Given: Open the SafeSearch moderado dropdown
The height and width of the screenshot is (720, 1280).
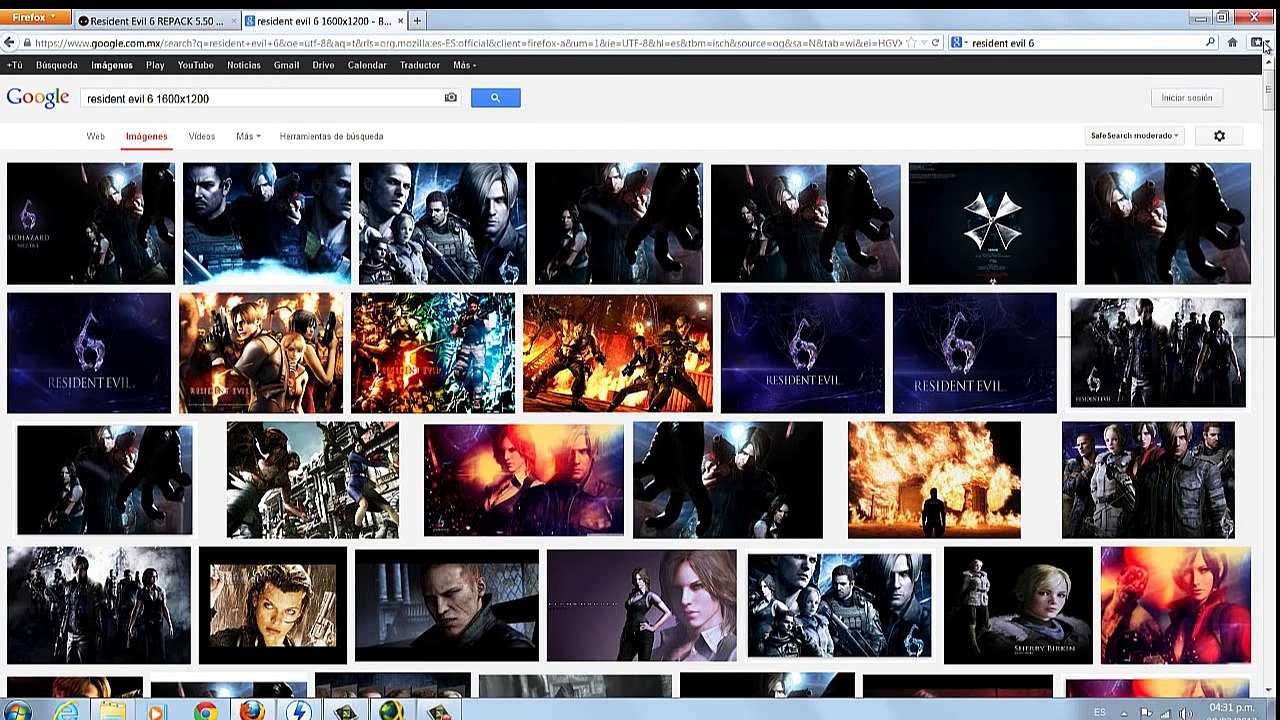Looking at the screenshot, I should click(1134, 136).
